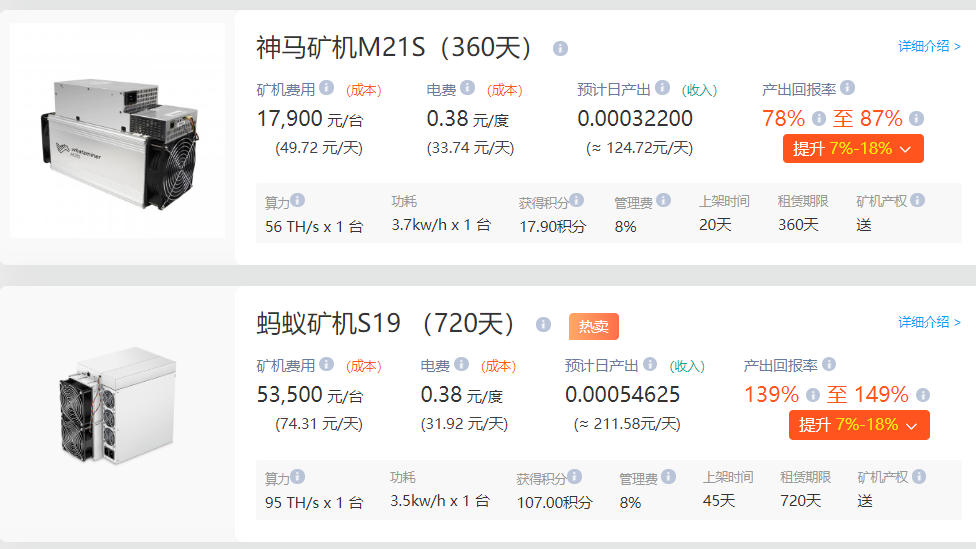Click (74.31 元/天) cost text
This screenshot has height=549, width=976.
(x=319, y=425)
